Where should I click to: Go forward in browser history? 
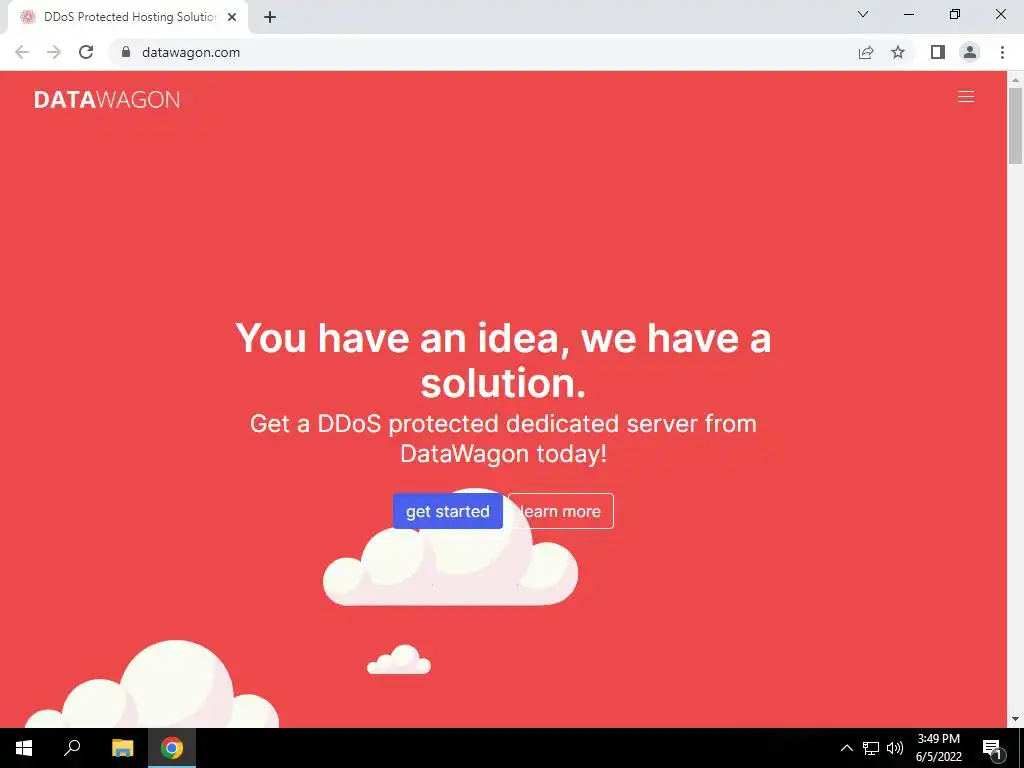(x=54, y=52)
